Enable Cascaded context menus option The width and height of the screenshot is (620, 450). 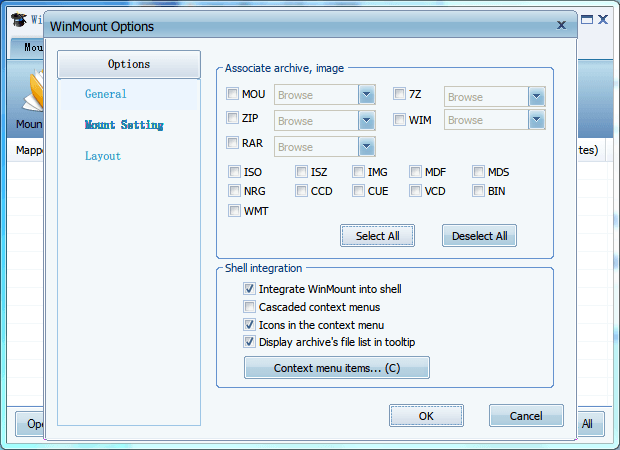250,307
